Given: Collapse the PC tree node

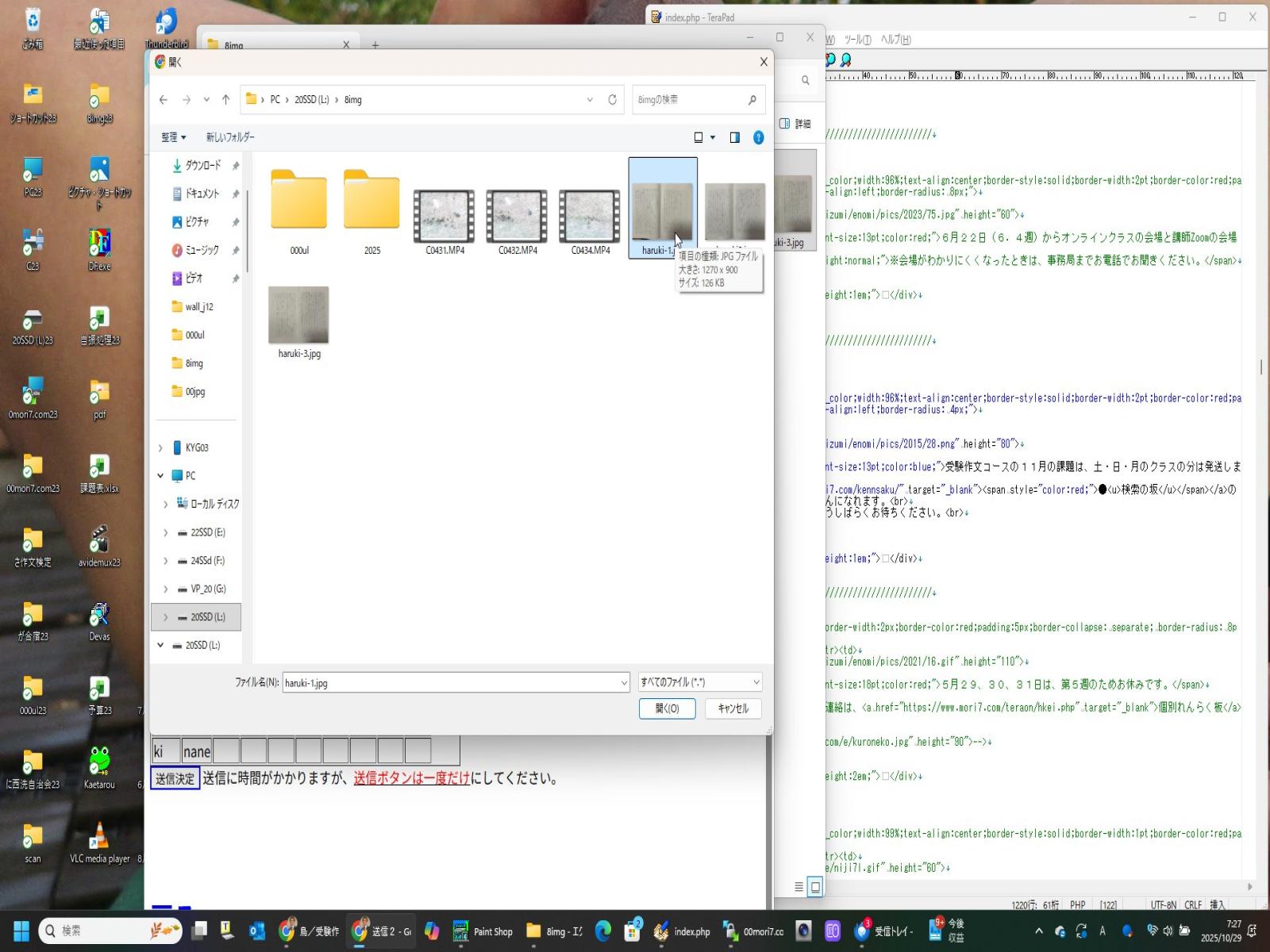Looking at the screenshot, I should (160, 476).
